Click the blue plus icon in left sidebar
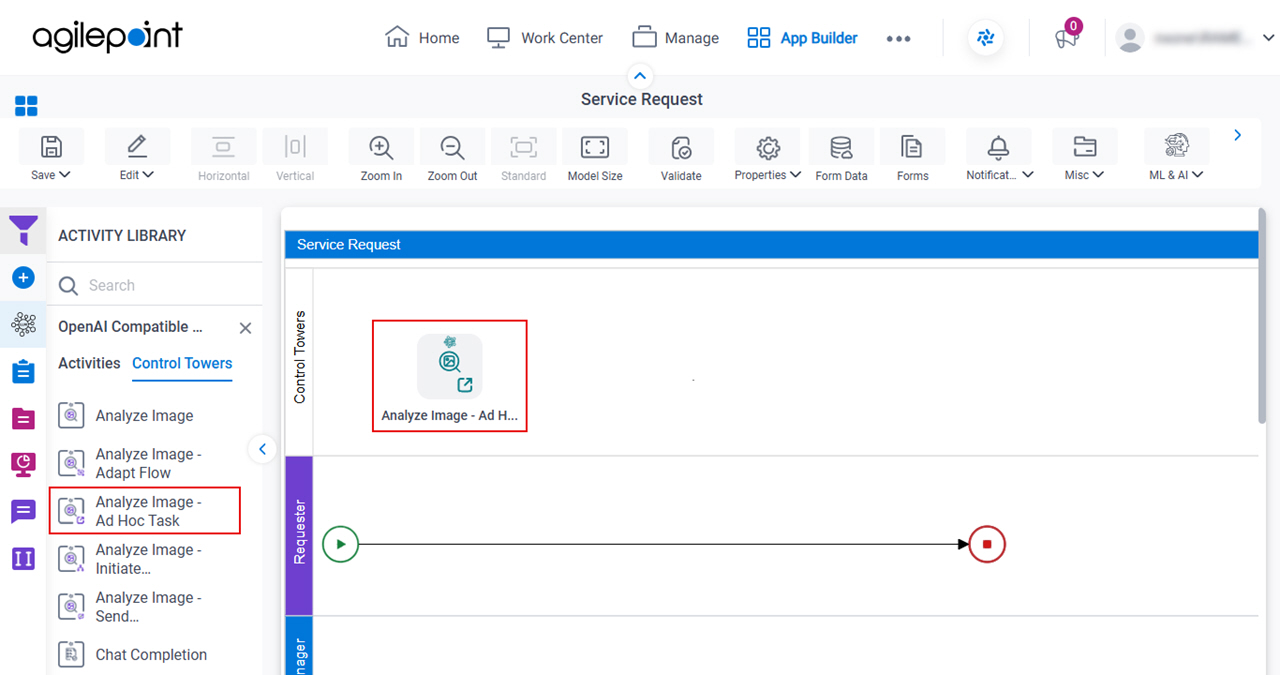This screenshot has height=675, width=1280. click(23, 278)
